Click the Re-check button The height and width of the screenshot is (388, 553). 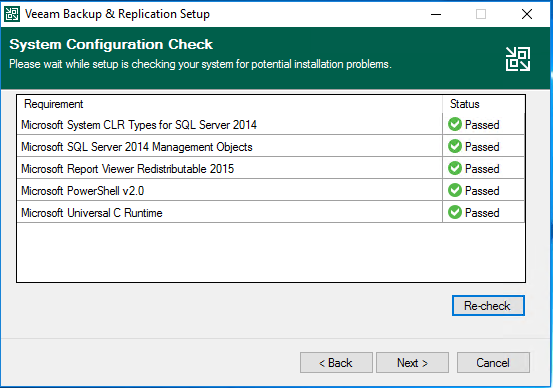[x=488, y=305]
